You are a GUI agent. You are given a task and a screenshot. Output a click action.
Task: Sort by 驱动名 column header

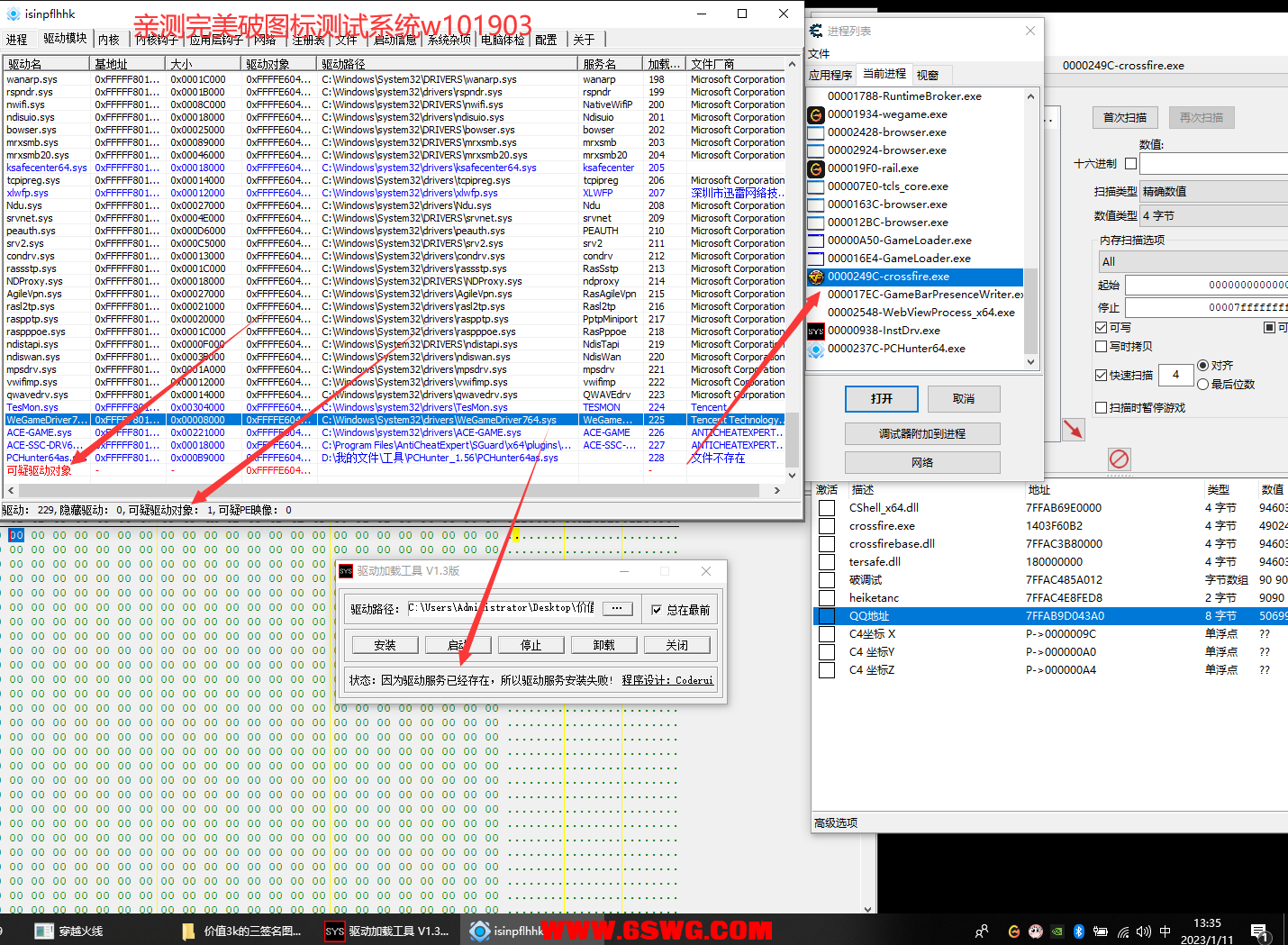click(46, 64)
